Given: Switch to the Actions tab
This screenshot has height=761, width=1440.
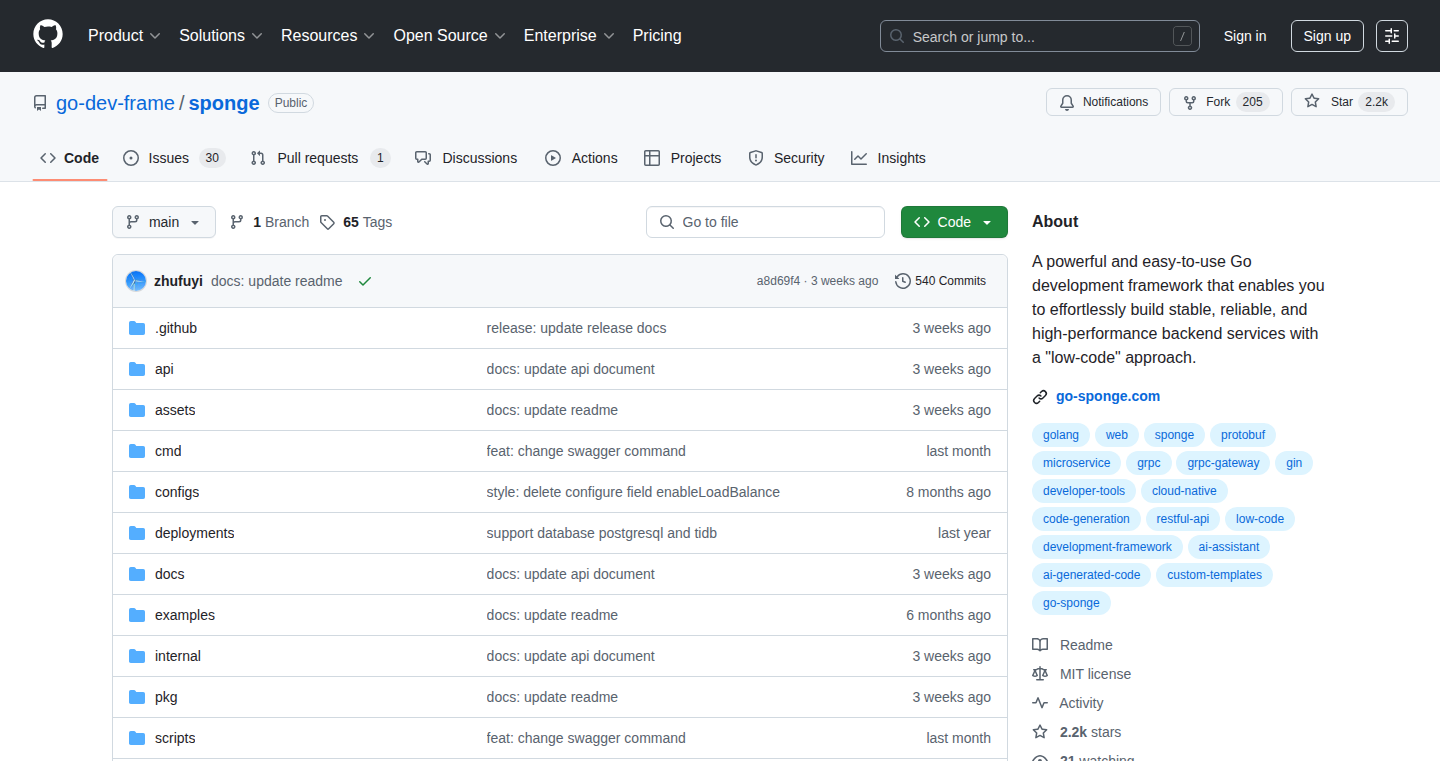Looking at the screenshot, I should tap(581, 158).
